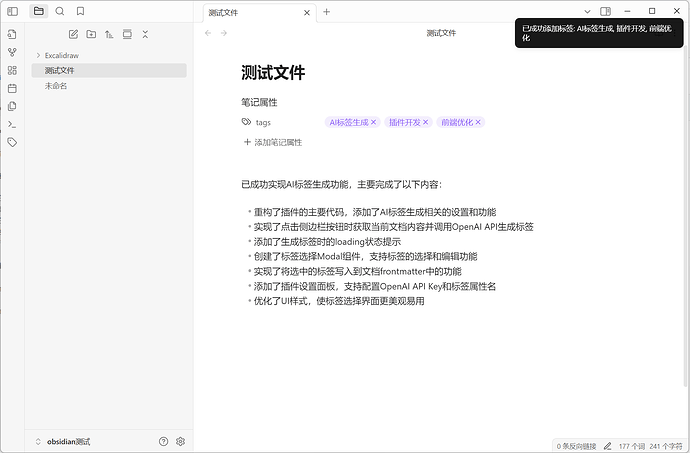Click the tags property icon
Screen dimensions: 690x453
246,122
